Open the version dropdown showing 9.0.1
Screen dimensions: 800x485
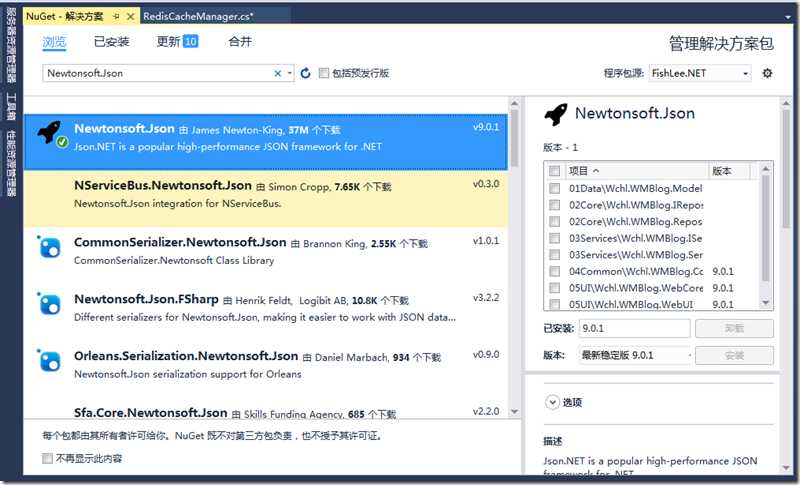pyautogui.click(x=635, y=355)
